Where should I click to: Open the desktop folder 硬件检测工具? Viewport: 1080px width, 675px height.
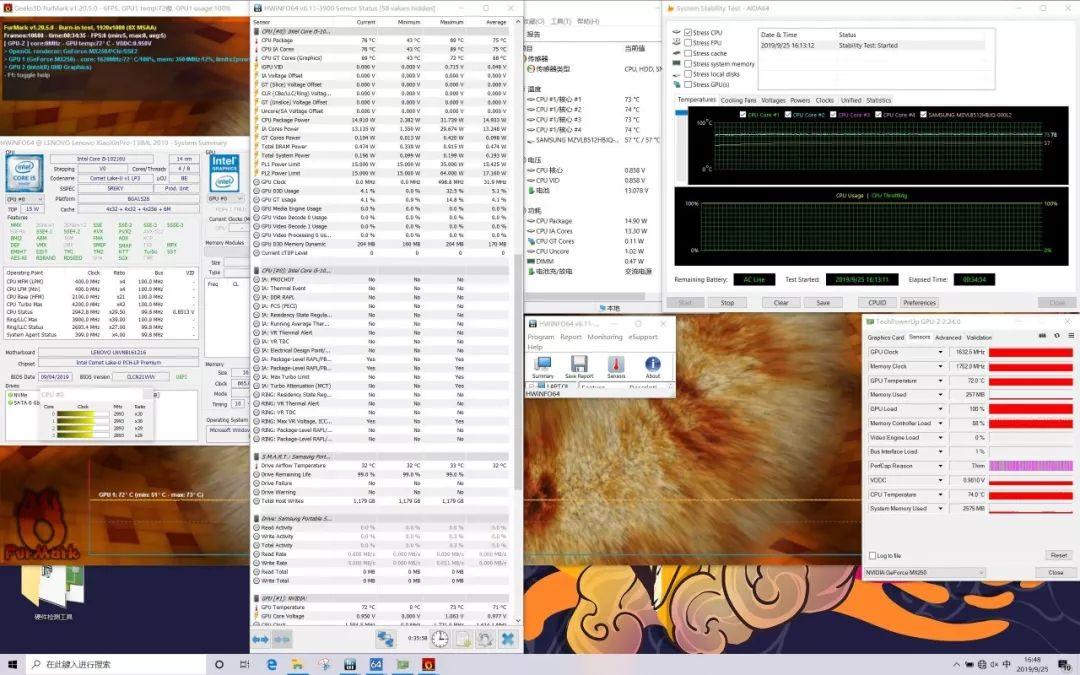[x=53, y=592]
